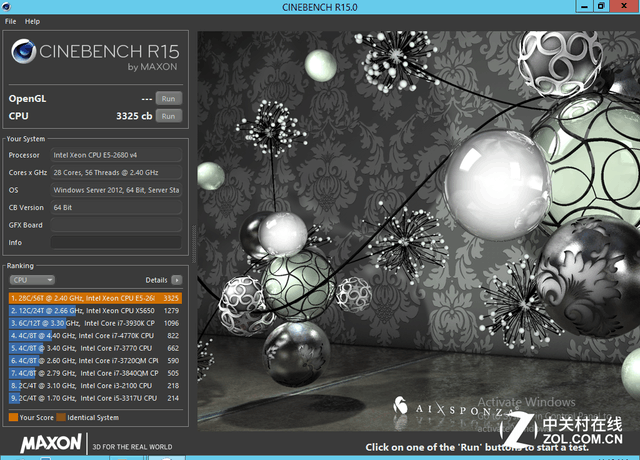This screenshot has height=460, width=640.
Task: Click the empty GFX Board field
Action: coord(116,225)
